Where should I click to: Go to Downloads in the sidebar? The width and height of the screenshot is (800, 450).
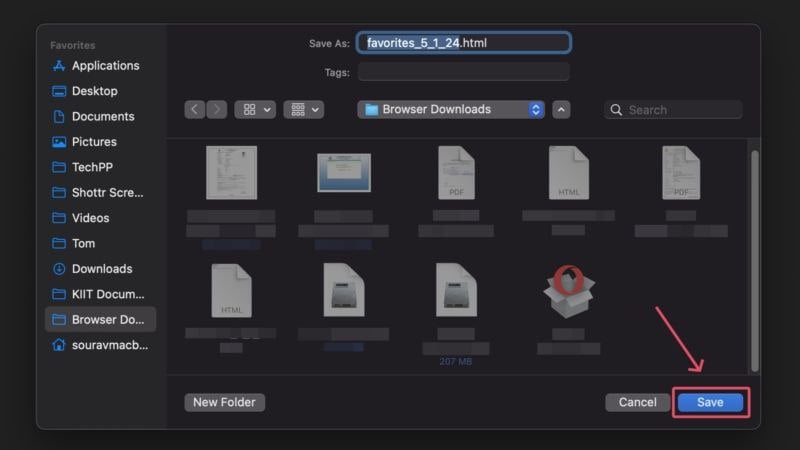click(x=100, y=269)
